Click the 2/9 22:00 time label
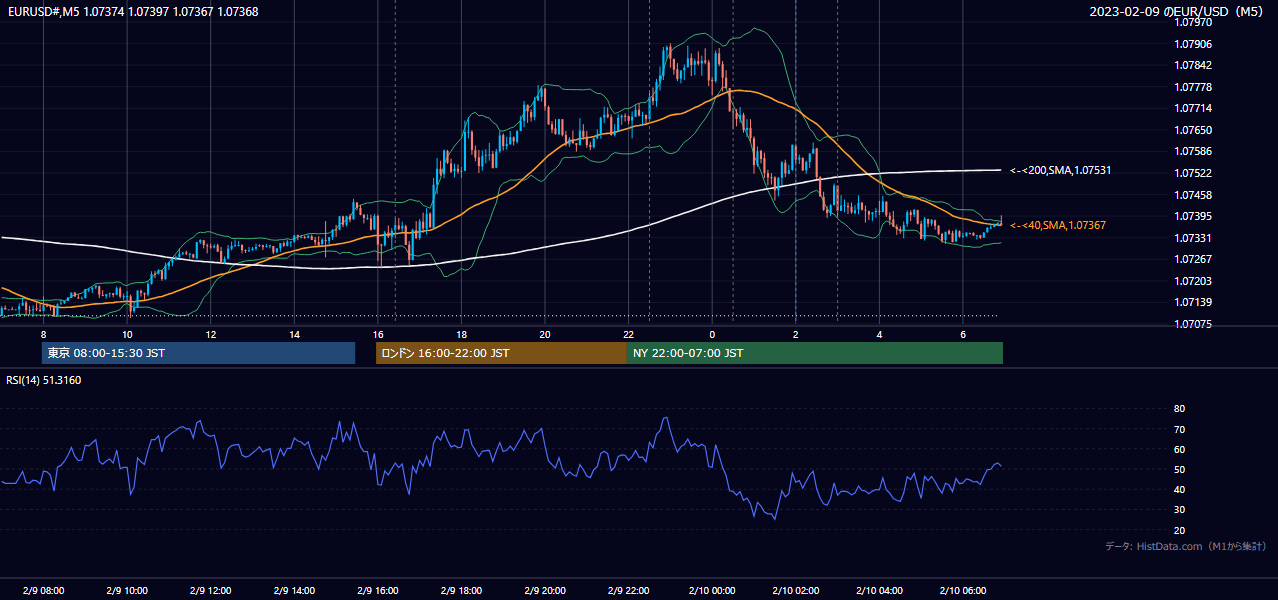 pyautogui.click(x=628, y=590)
